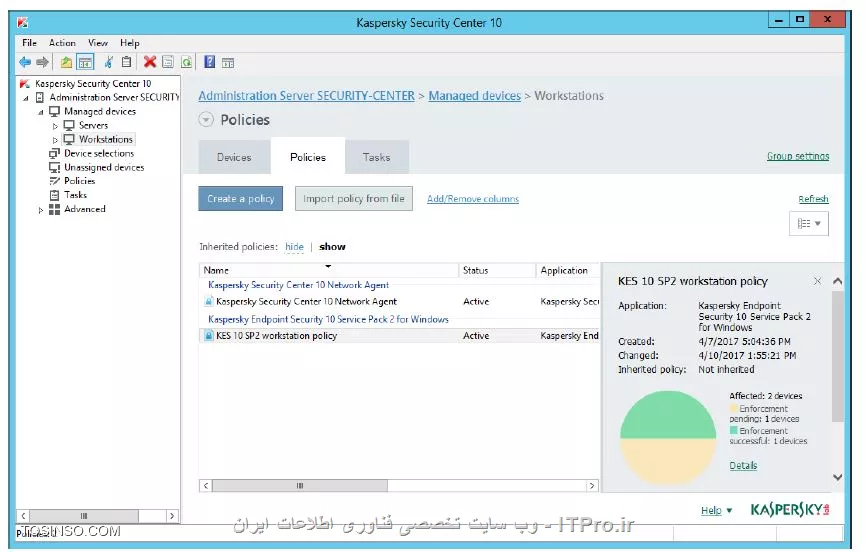Select the KES 10 SP2 workstation policy row
The height and width of the screenshot is (552, 866).
[x=399, y=335]
